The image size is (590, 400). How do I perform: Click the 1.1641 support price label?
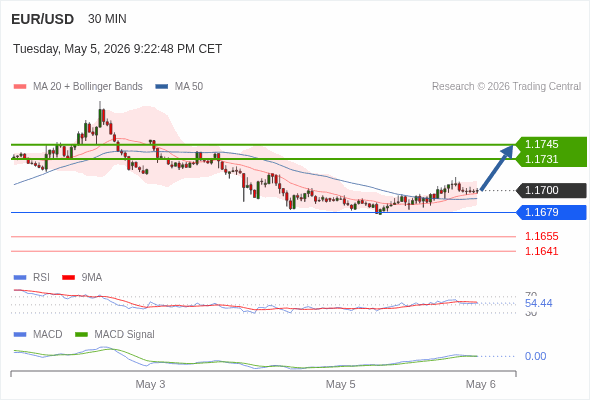[x=541, y=251]
